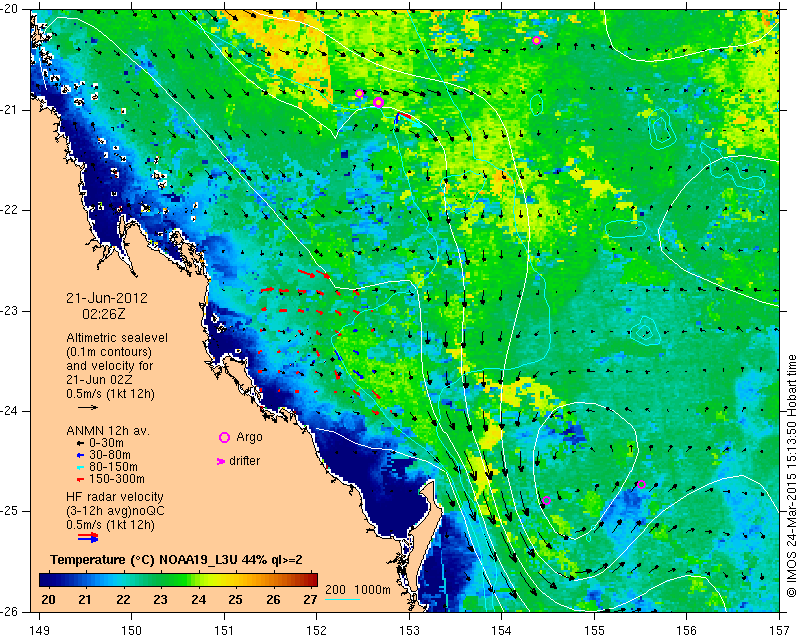Click the 'ANMN 12h av.' heading

click(108, 430)
